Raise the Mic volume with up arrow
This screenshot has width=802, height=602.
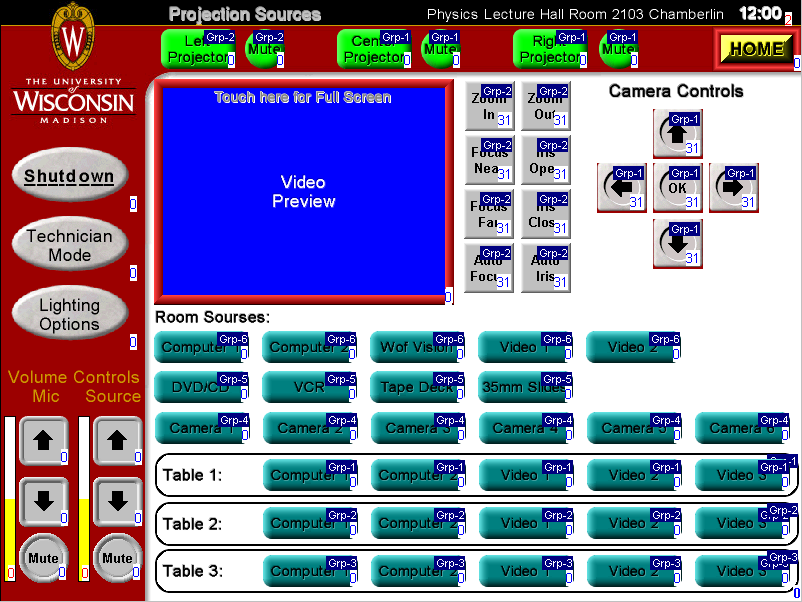pyautogui.click(x=44, y=440)
